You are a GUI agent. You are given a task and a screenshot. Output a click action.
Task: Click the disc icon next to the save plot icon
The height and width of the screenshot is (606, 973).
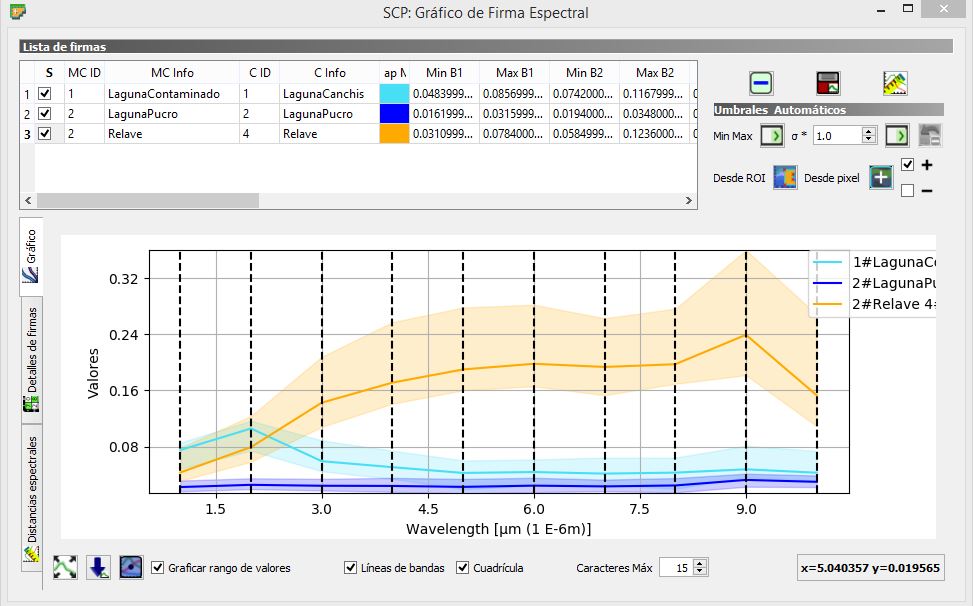click(x=131, y=567)
